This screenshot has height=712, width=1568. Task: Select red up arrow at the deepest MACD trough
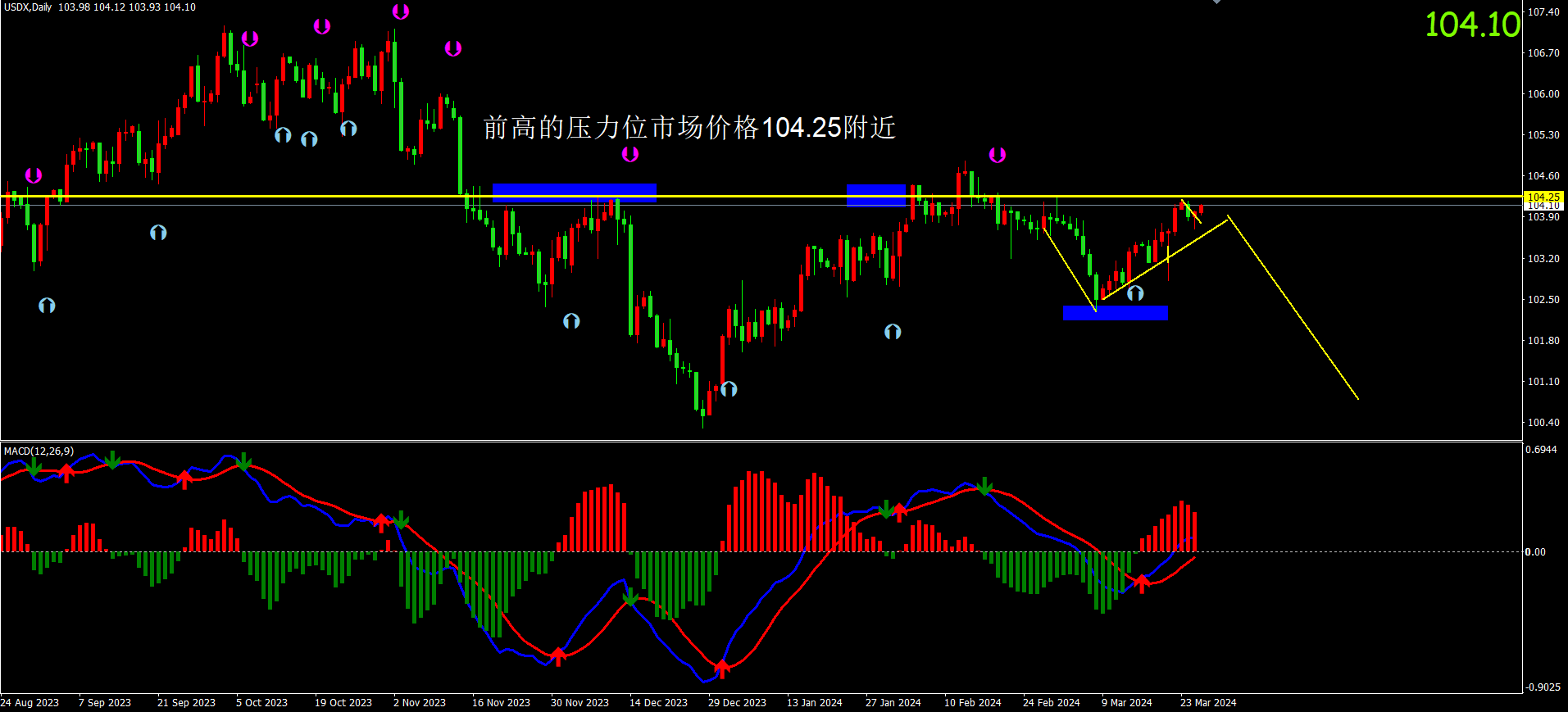(722, 669)
